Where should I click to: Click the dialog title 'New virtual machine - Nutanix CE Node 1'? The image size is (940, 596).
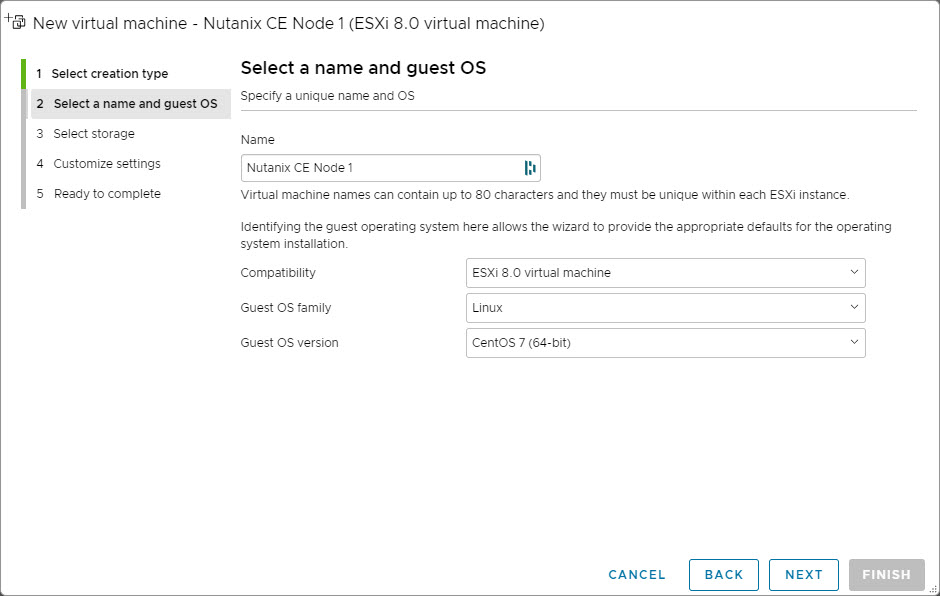coord(289,23)
